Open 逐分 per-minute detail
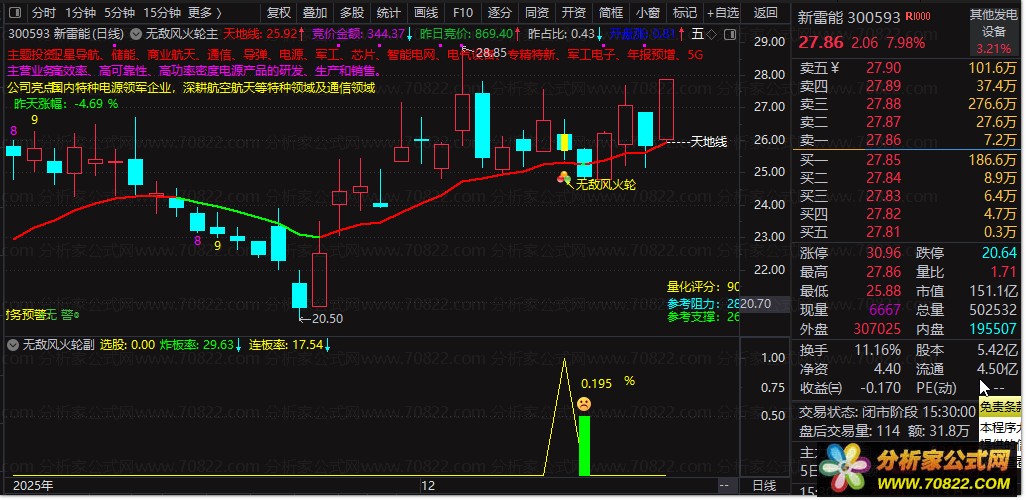This screenshot has width=1027, height=500. pyautogui.click(x=500, y=12)
